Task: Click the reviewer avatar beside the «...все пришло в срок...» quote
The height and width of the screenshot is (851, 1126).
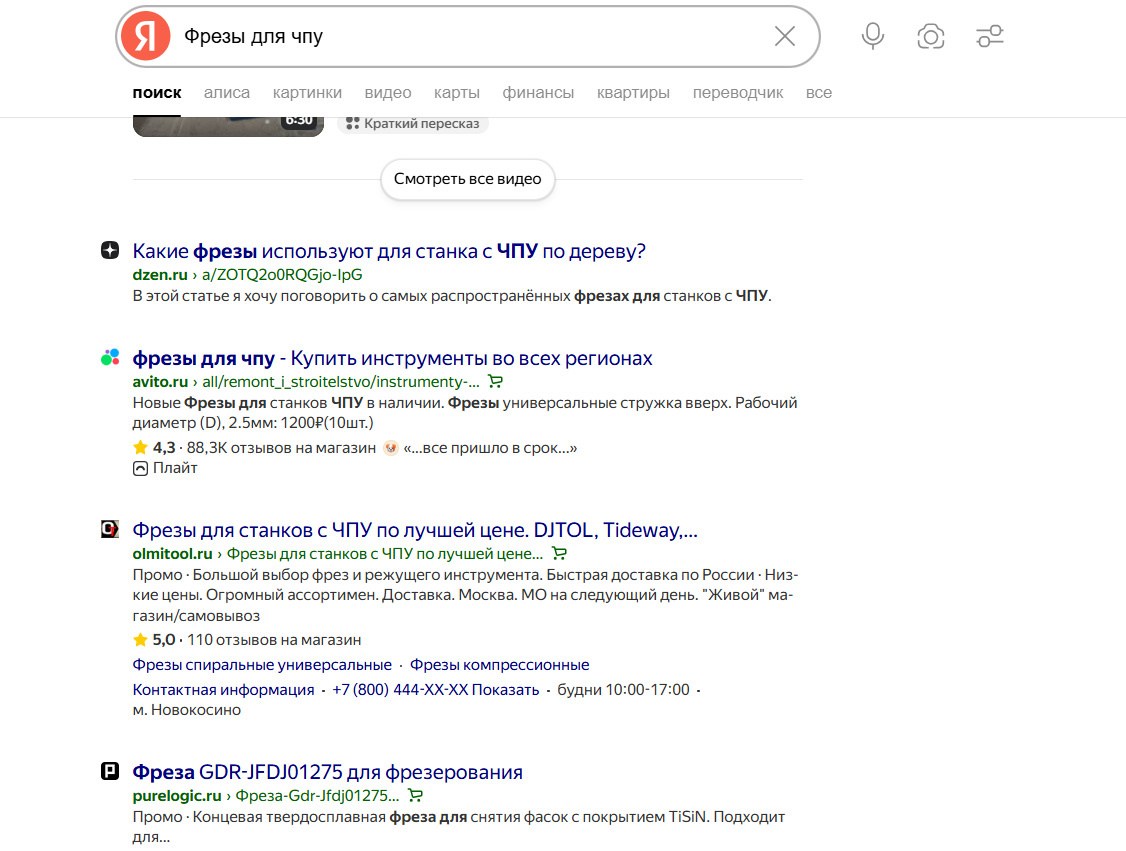Action: pos(391,448)
